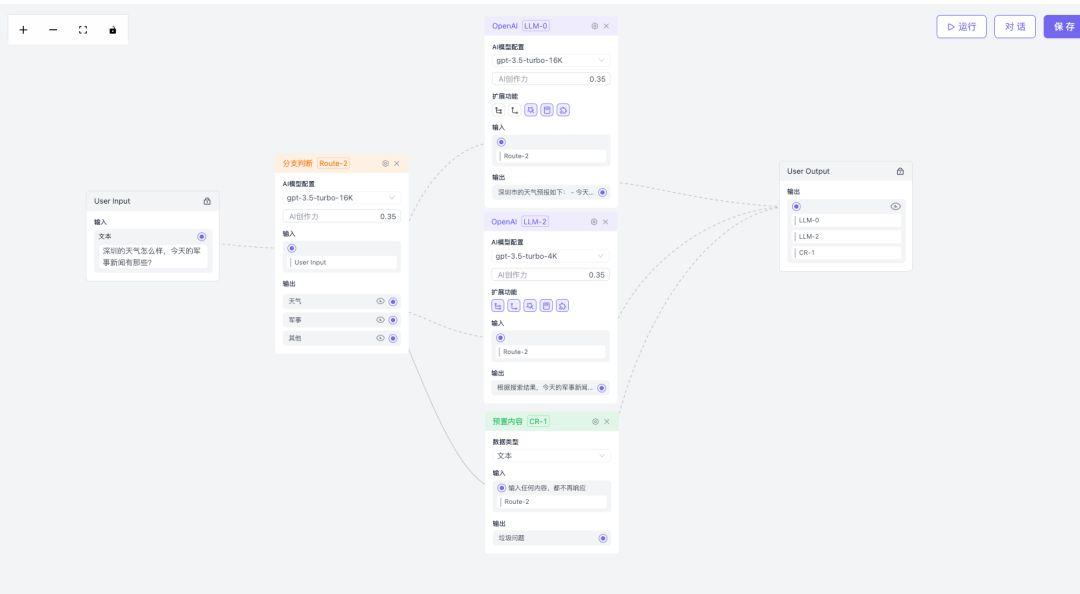Expand the 数据类型 dropdown in CR-1
Viewport: 1080px width, 594px height.
coord(552,456)
